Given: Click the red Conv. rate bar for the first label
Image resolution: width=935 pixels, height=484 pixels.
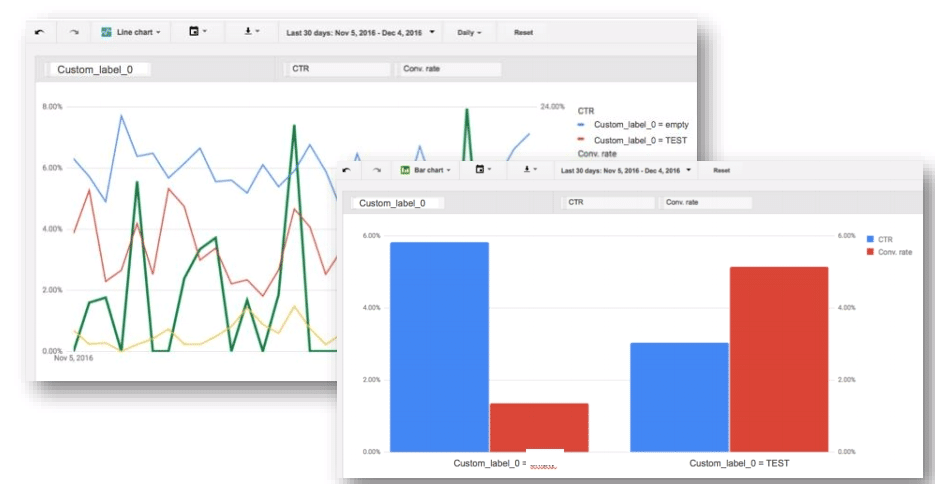Looking at the screenshot, I should pos(539,427).
